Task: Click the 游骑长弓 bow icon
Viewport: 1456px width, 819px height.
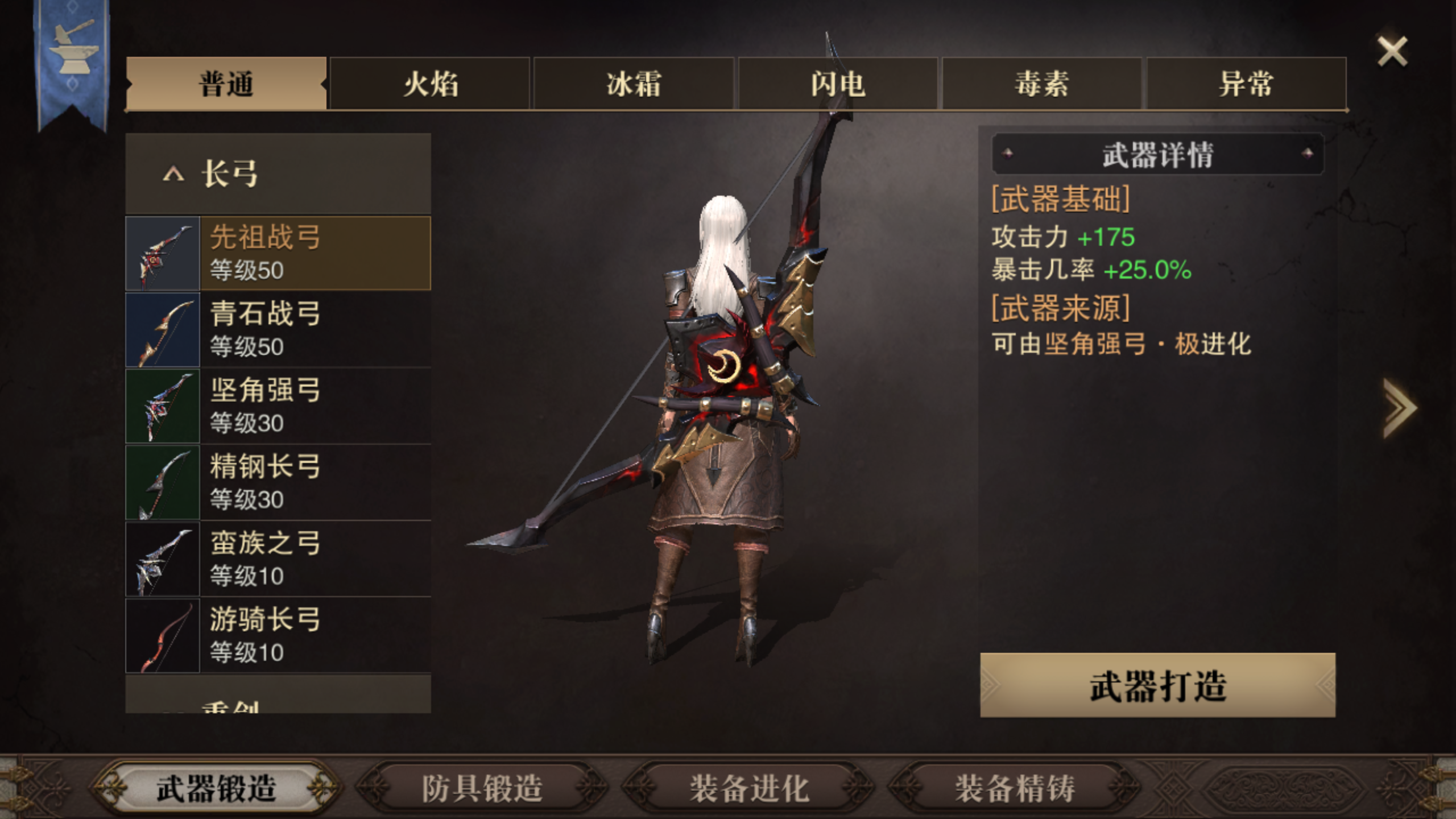Action: pos(163,635)
